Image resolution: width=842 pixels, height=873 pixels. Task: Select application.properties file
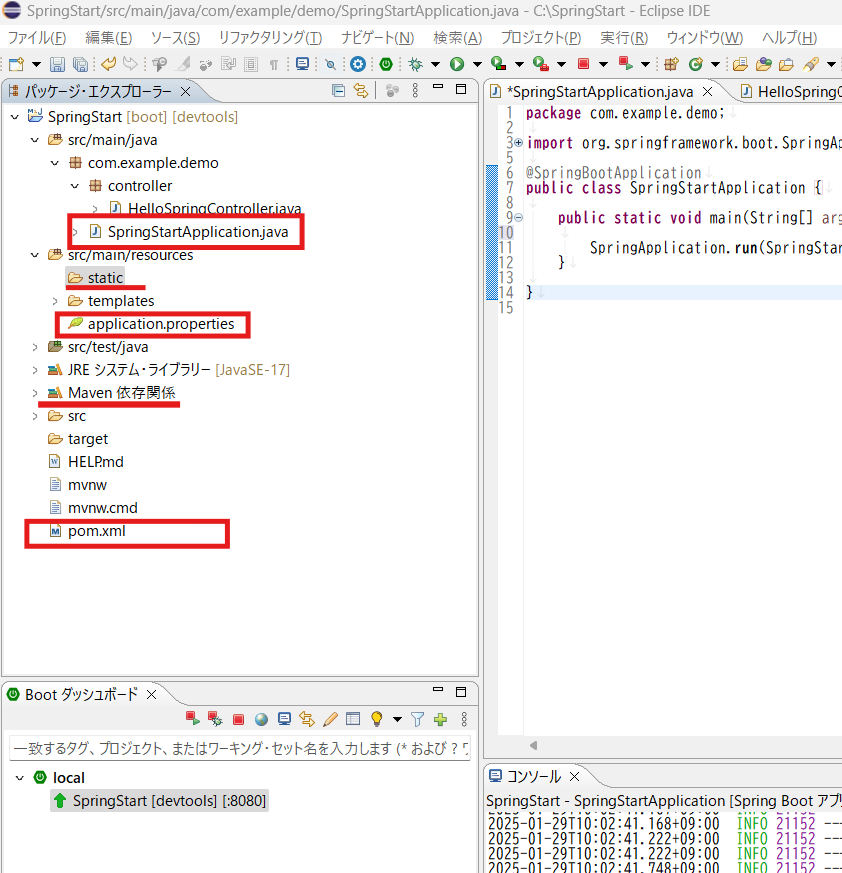(x=160, y=324)
